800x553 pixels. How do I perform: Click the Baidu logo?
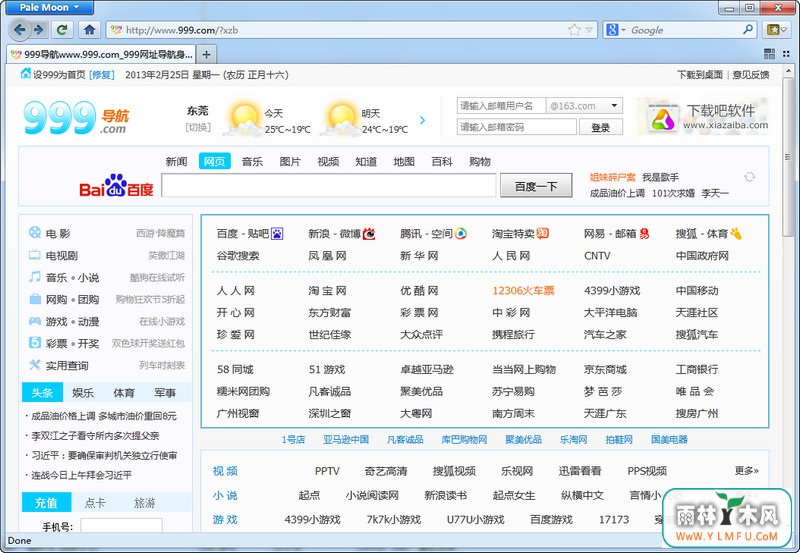[x=116, y=186]
